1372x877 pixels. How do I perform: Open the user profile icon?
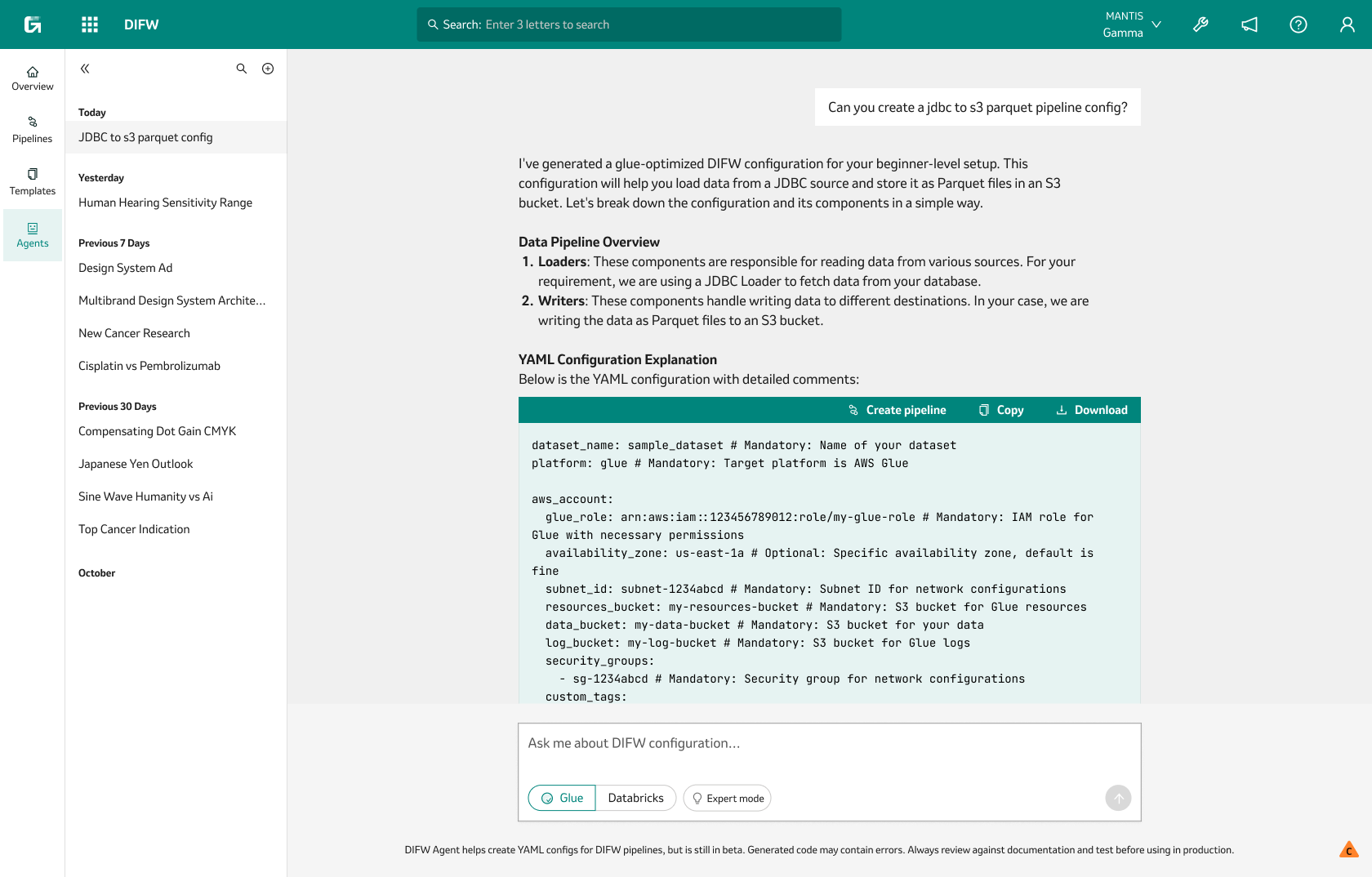[1347, 24]
